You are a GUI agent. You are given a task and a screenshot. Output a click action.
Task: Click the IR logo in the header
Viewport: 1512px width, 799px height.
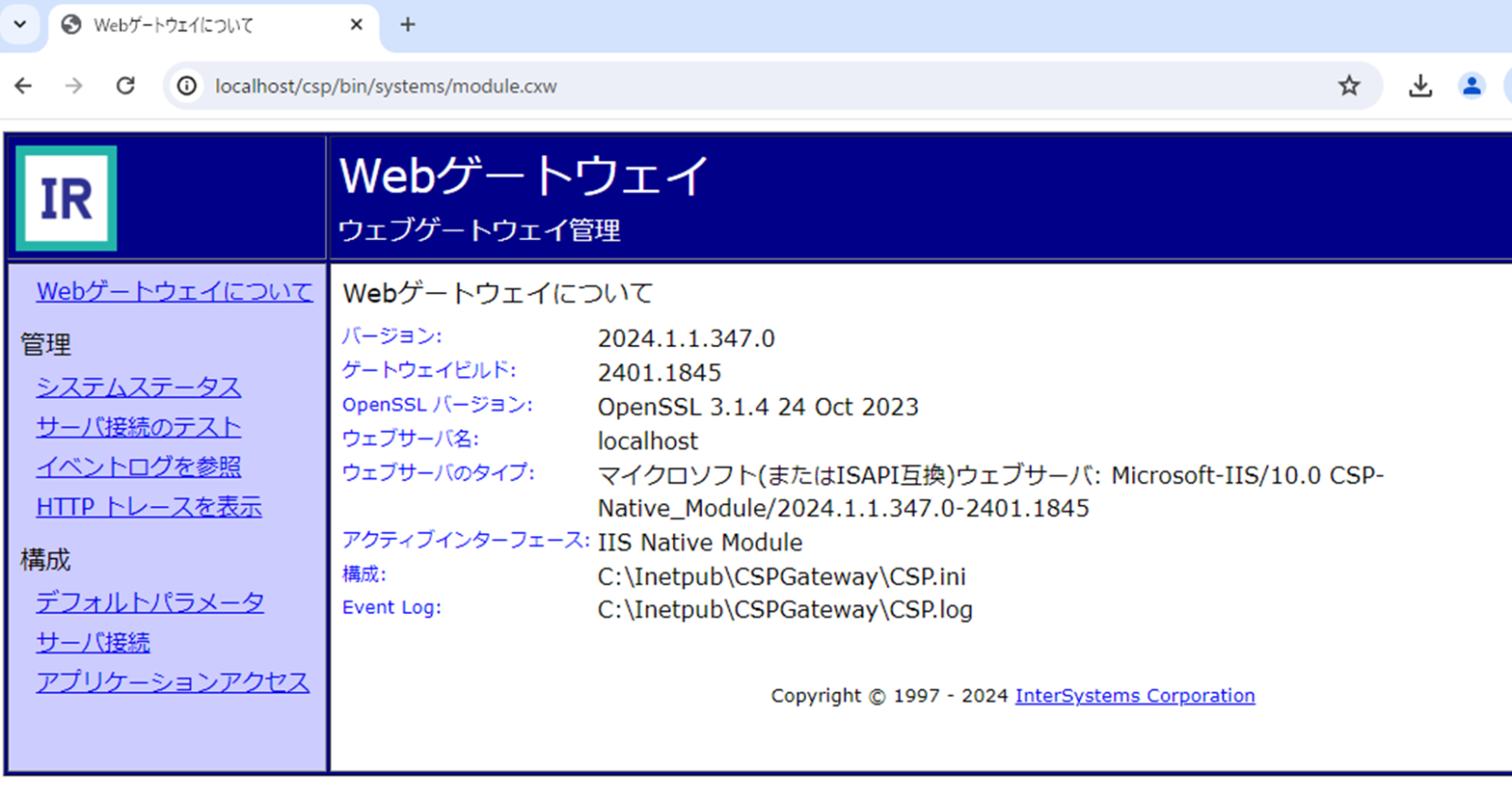click(x=66, y=198)
